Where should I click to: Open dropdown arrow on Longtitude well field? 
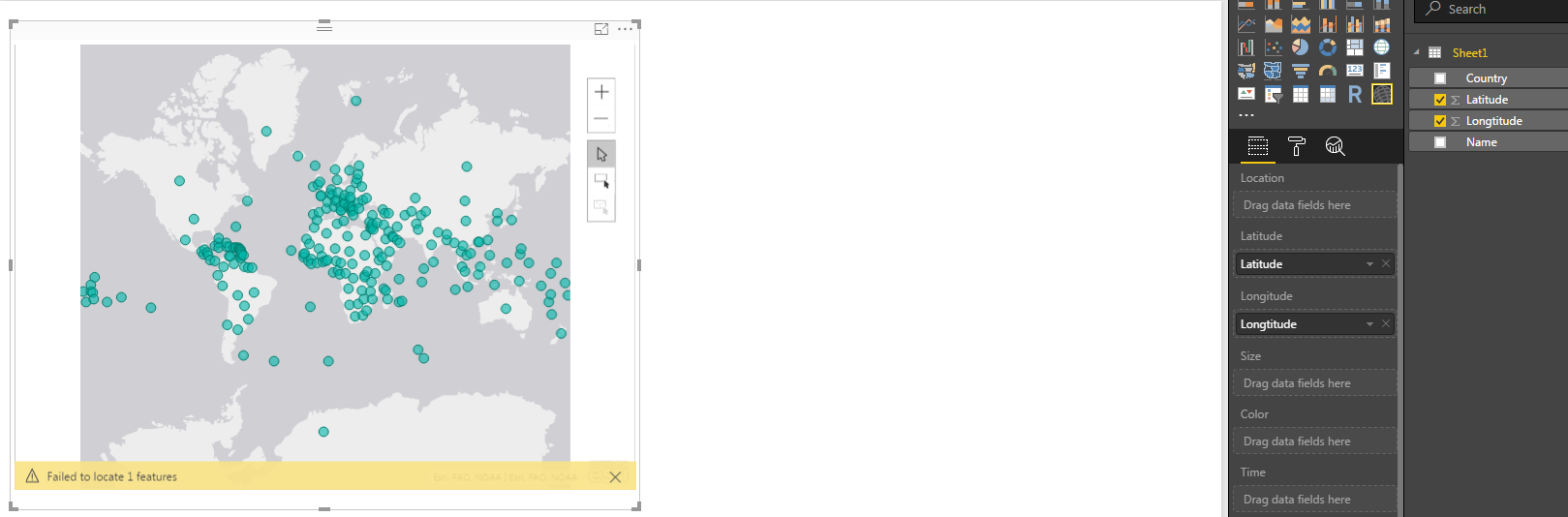(1369, 324)
